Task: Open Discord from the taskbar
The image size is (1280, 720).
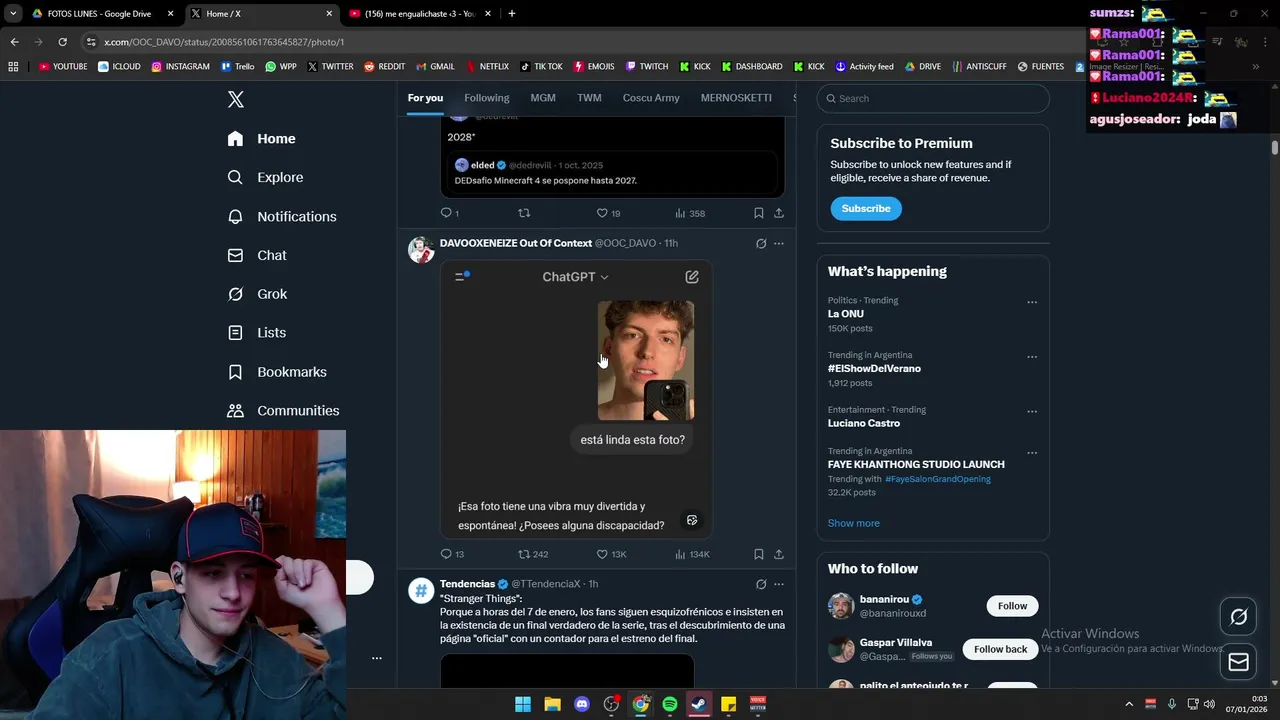Action: (x=582, y=704)
